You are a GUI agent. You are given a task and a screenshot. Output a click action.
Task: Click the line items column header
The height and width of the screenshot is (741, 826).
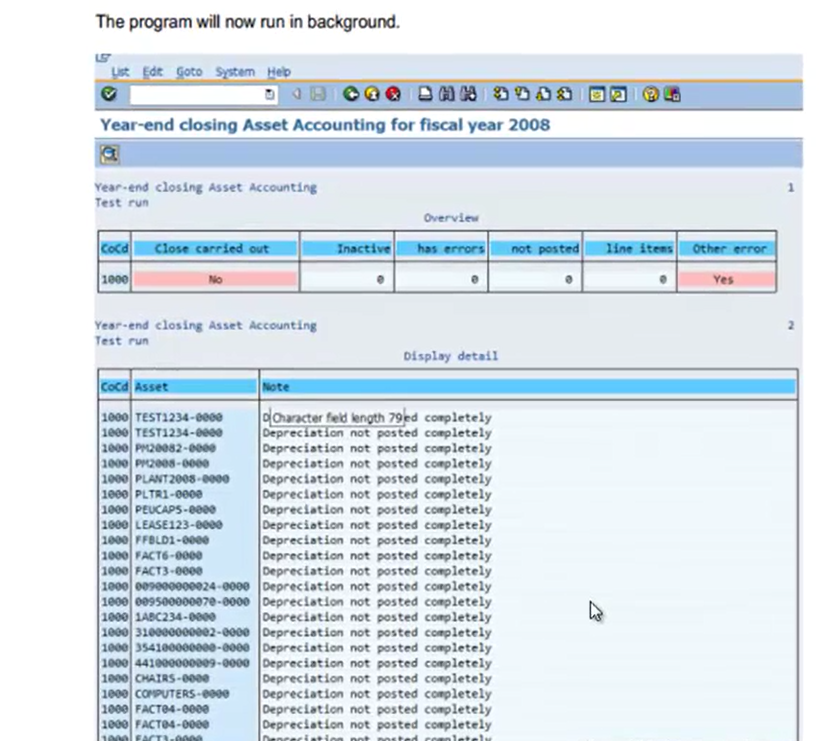pyautogui.click(x=630, y=249)
